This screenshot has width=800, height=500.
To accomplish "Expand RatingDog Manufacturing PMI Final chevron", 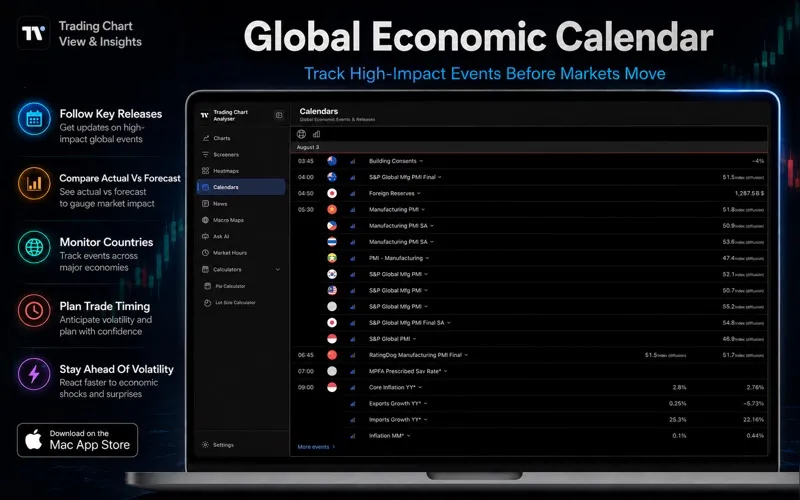I will tap(466, 355).
